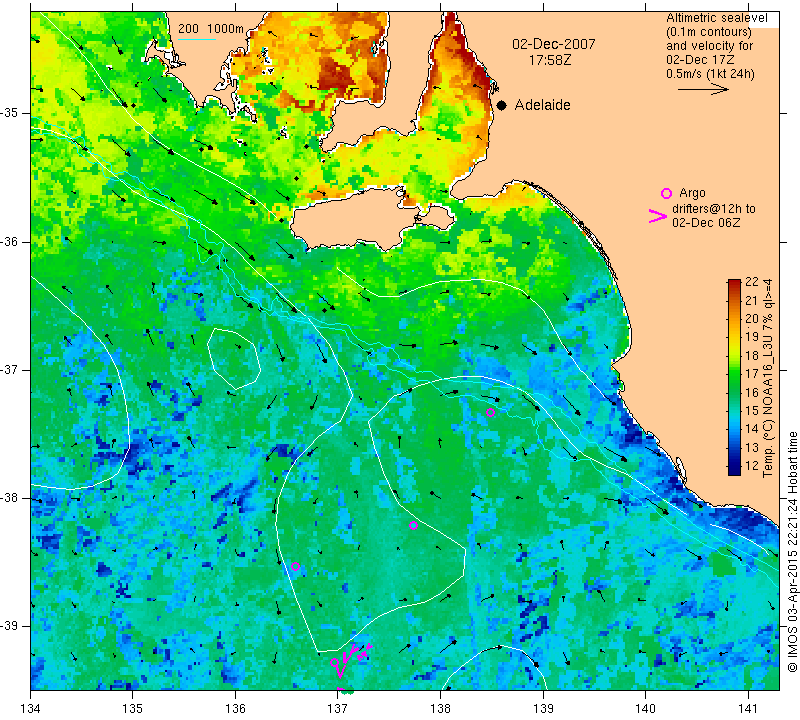Select the 02-Dec-2007 date text
This screenshot has height=720, width=800.
tap(554, 44)
